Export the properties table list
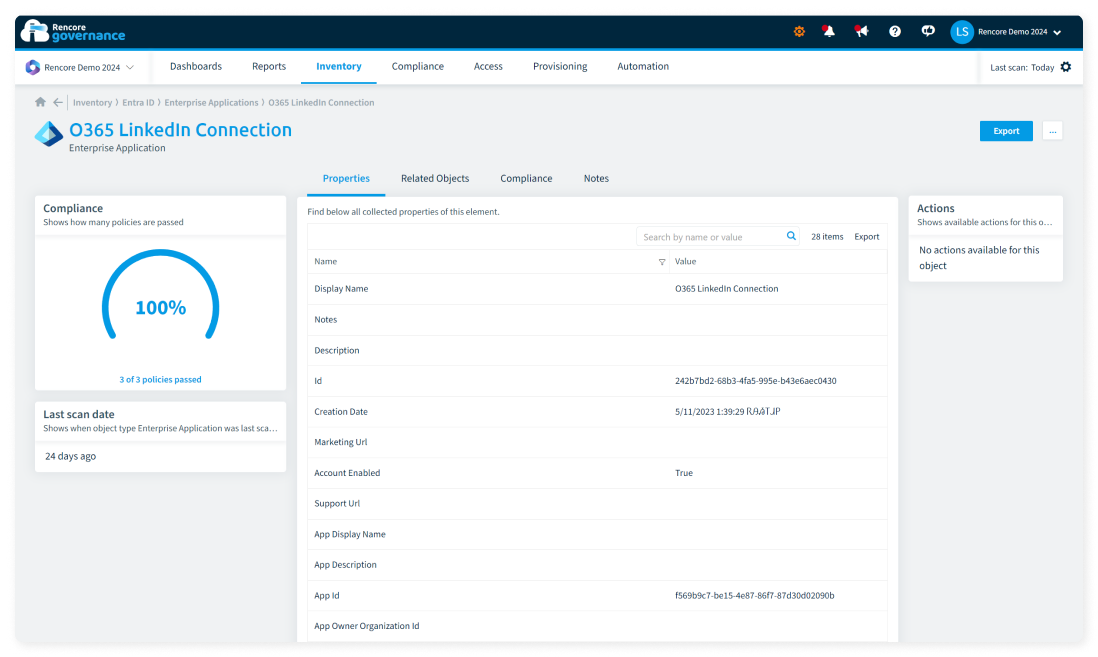Image resolution: width=1098 pixels, height=657 pixels. [867, 237]
